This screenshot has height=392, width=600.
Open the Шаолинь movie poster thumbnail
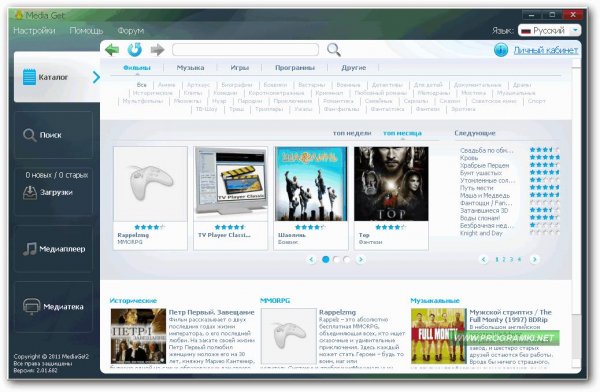click(x=311, y=184)
